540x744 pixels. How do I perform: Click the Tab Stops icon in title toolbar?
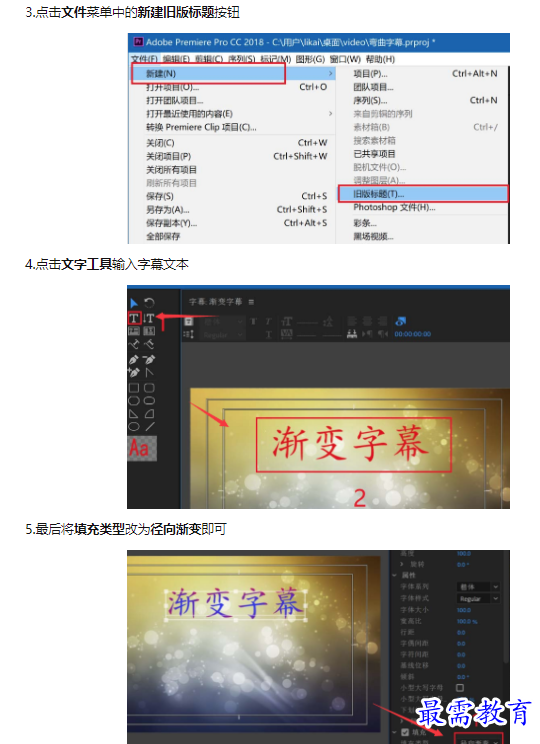(x=352, y=334)
